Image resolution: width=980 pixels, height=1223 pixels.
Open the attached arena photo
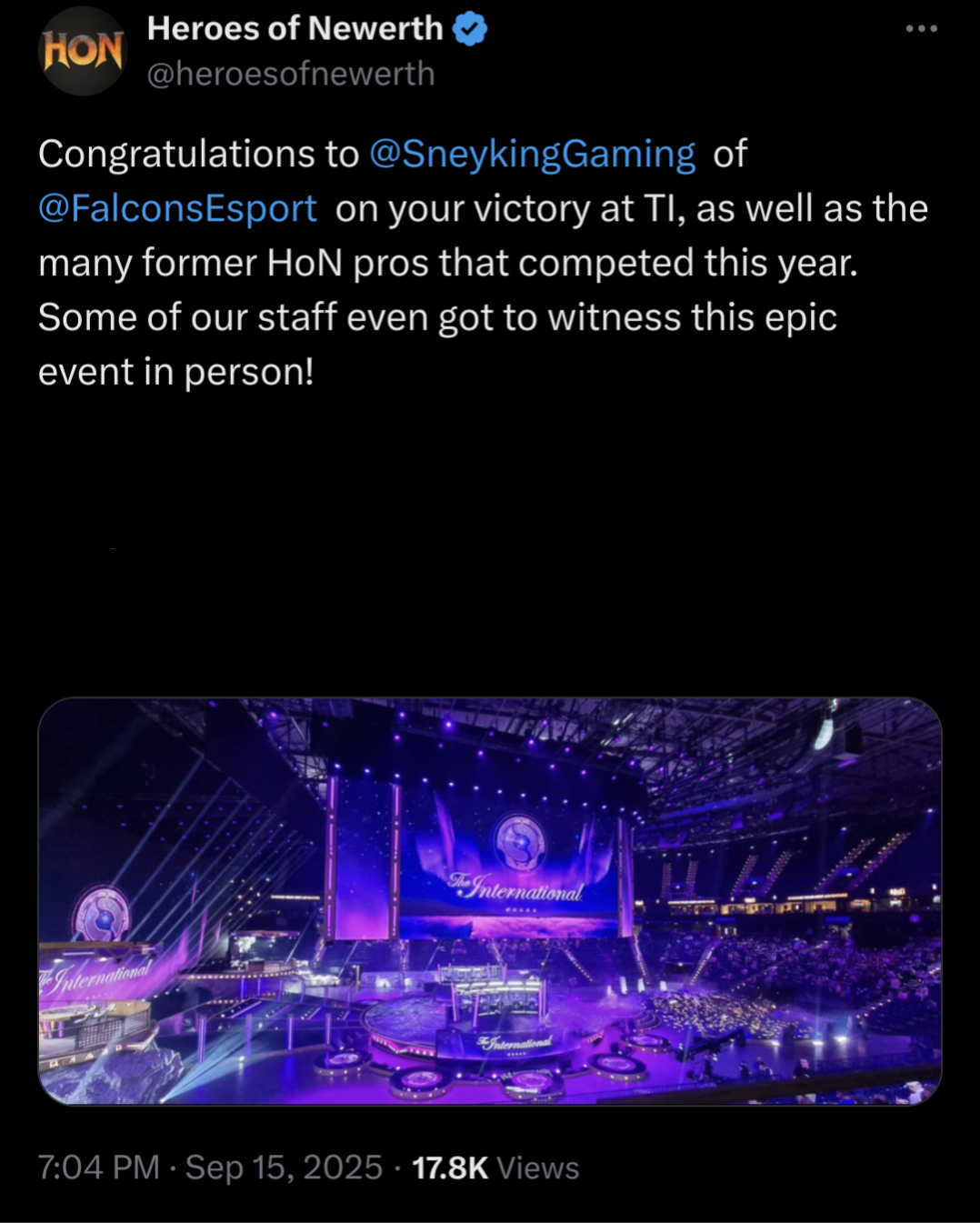point(490,901)
